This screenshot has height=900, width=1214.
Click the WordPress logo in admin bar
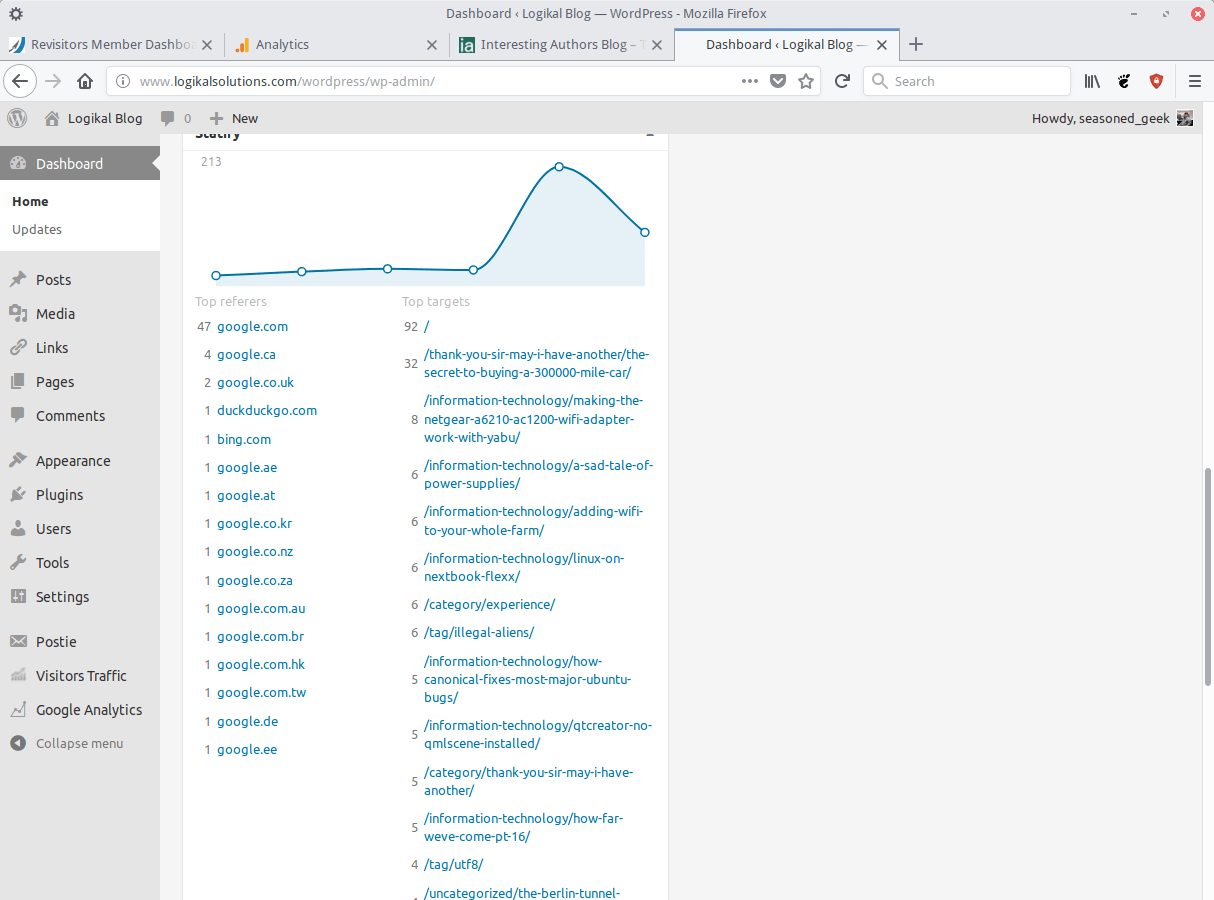tap(17, 118)
